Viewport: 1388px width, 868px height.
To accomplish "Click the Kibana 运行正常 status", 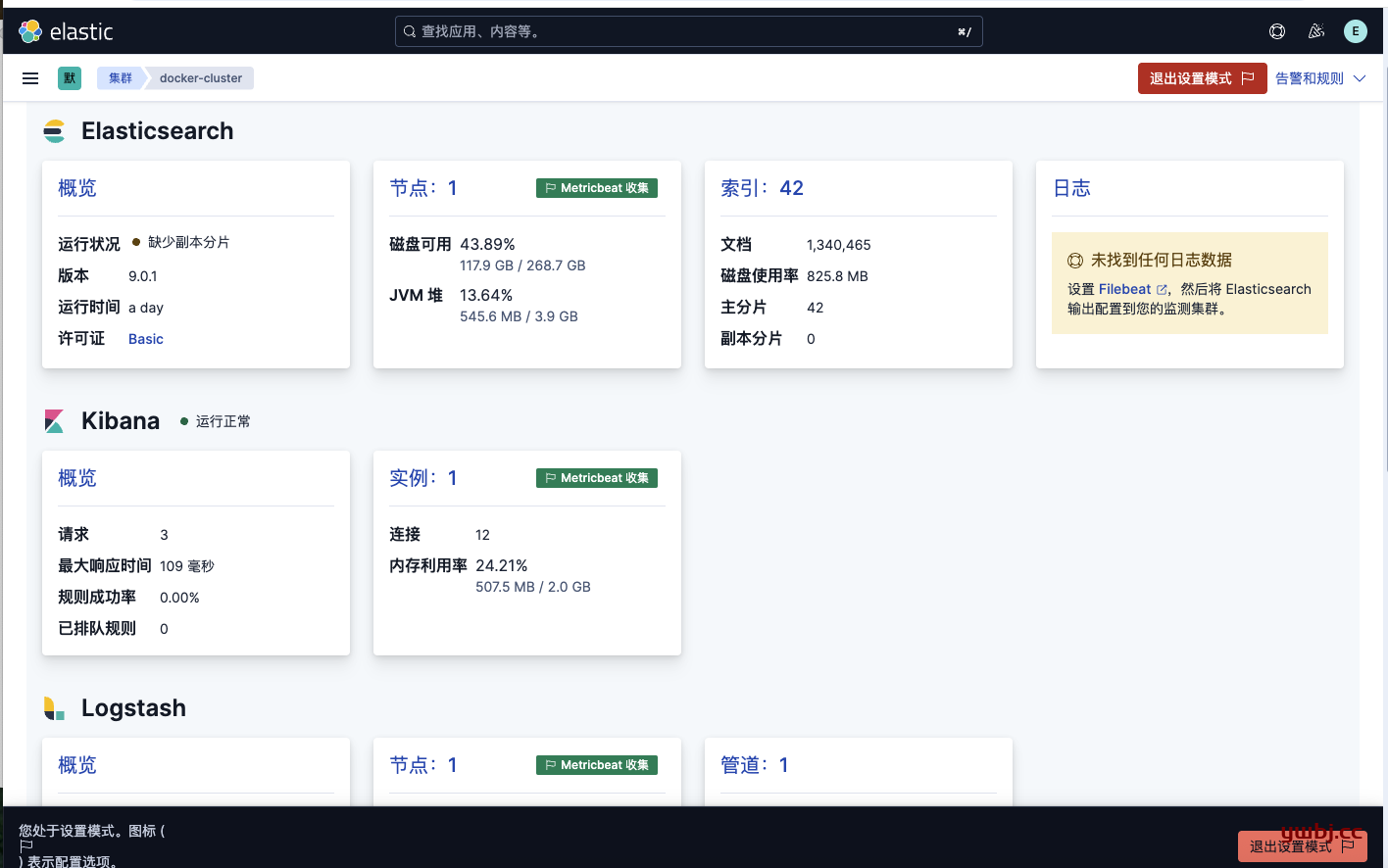I will (216, 421).
